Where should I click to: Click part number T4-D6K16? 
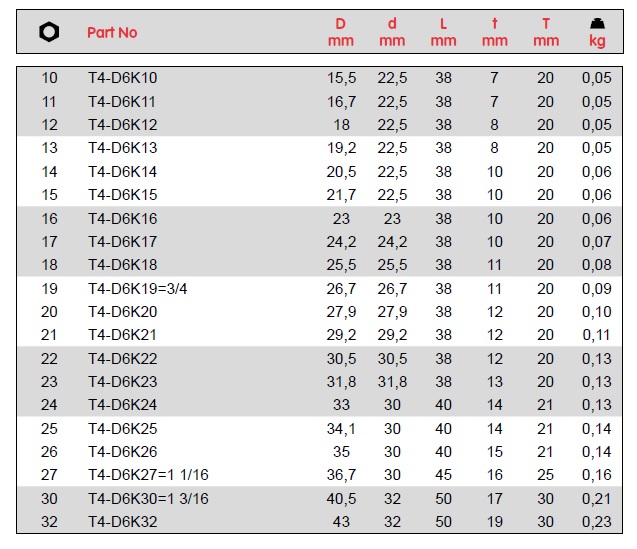[122, 218]
